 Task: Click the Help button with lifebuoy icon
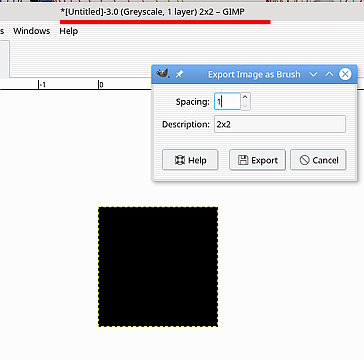click(190, 160)
